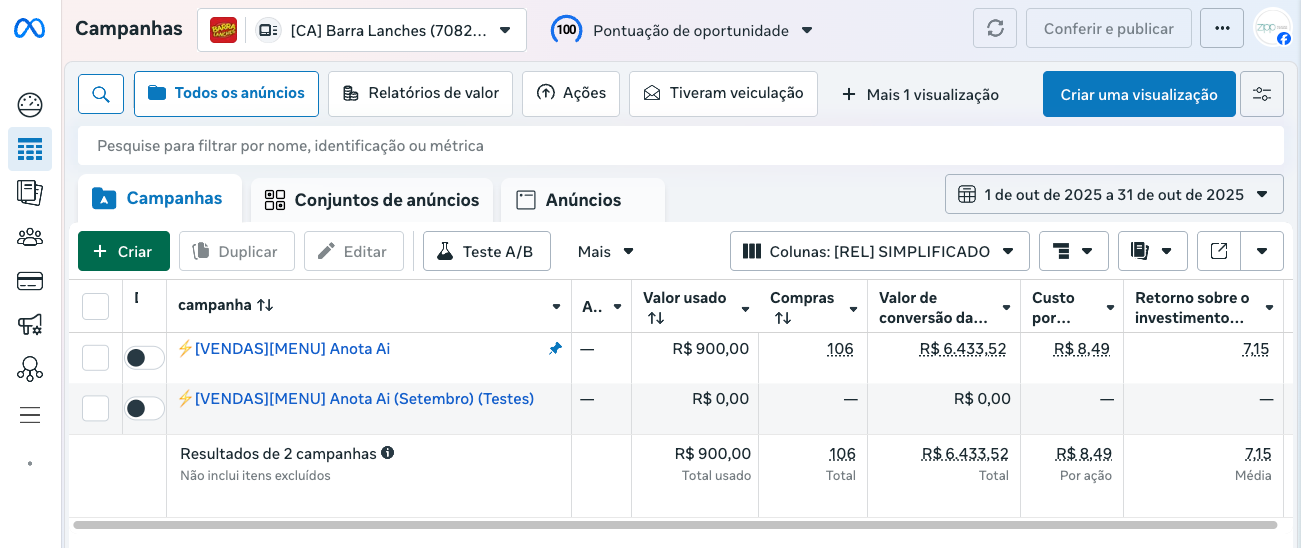Toggle the Anota Ai campaign switch
This screenshot has width=1301, height=548.
pos(144,358)
